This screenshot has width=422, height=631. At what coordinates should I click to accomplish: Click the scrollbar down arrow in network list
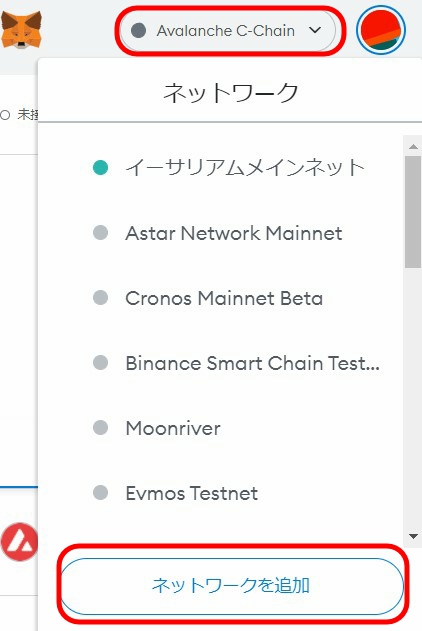pos(413,536)
